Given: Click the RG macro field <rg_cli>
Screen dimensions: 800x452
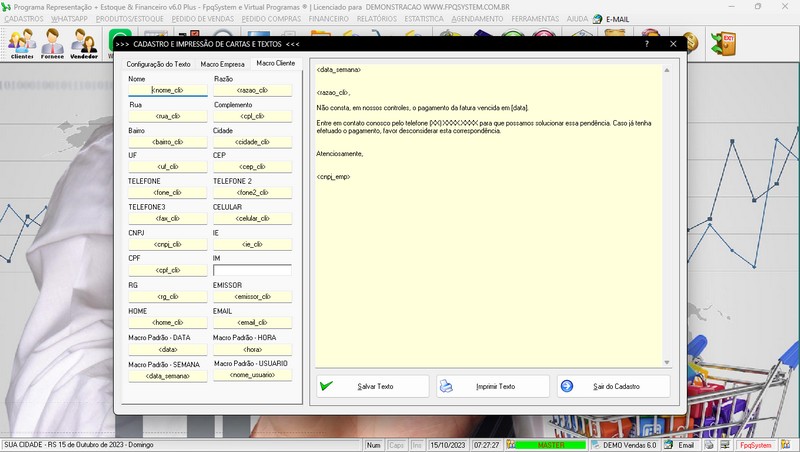Looking at the screenshot, I should [168, 296].
